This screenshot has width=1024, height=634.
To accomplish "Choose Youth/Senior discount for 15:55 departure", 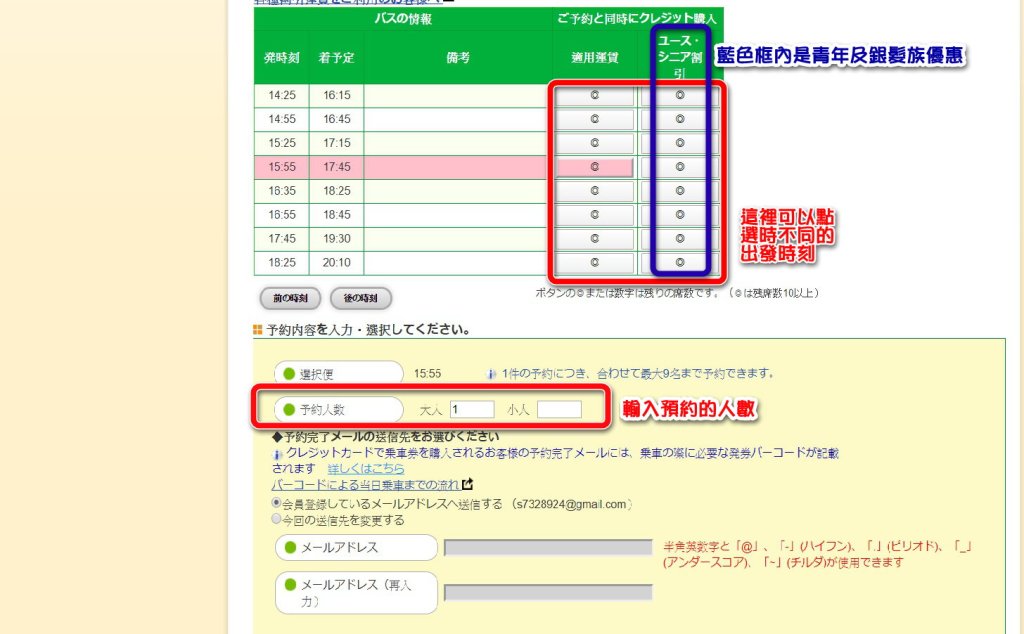I will 679,167.
